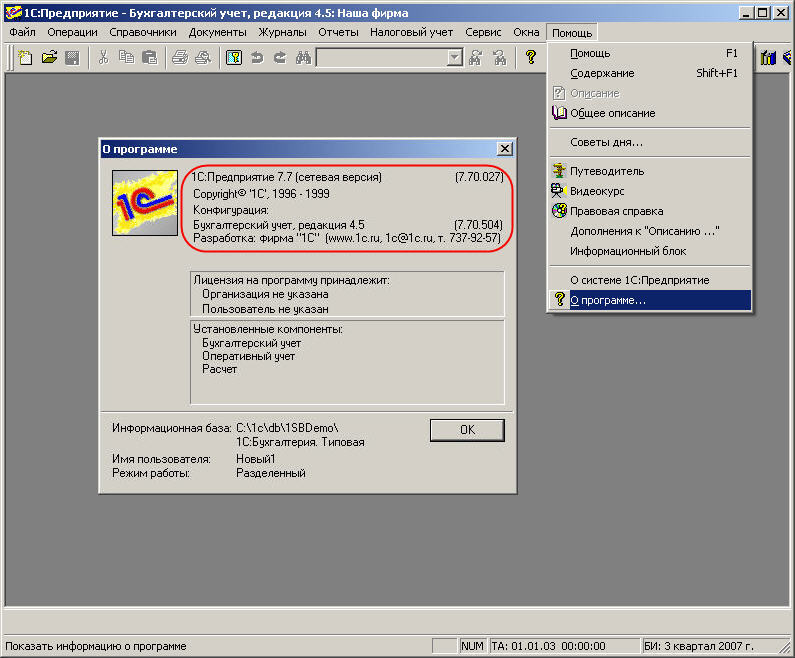This screenshot has height=658, width=795.
Task: Open the Операции menu
Action: (x=73, y=32)
